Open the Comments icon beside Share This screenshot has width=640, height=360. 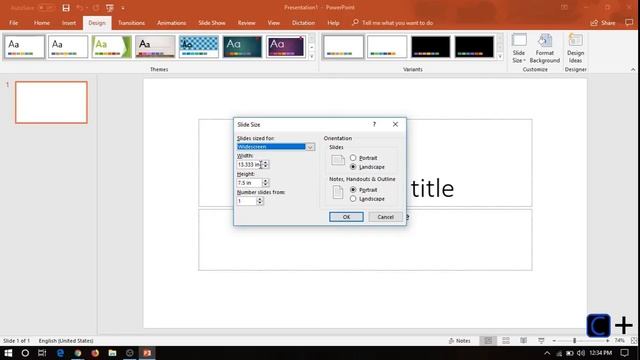point(629,22)
